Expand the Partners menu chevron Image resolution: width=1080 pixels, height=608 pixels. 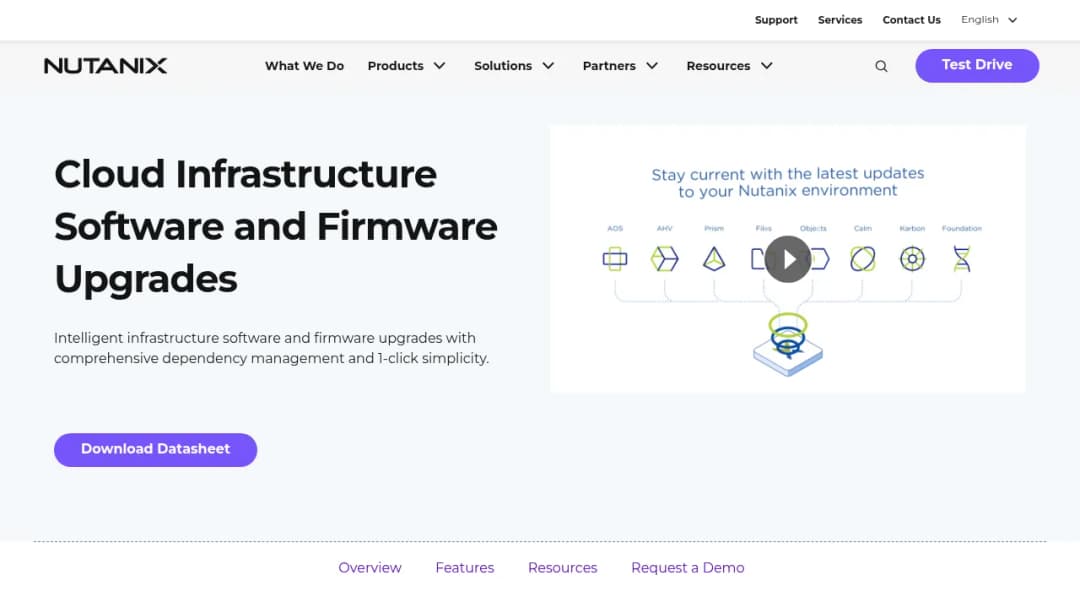click(652, 66)
